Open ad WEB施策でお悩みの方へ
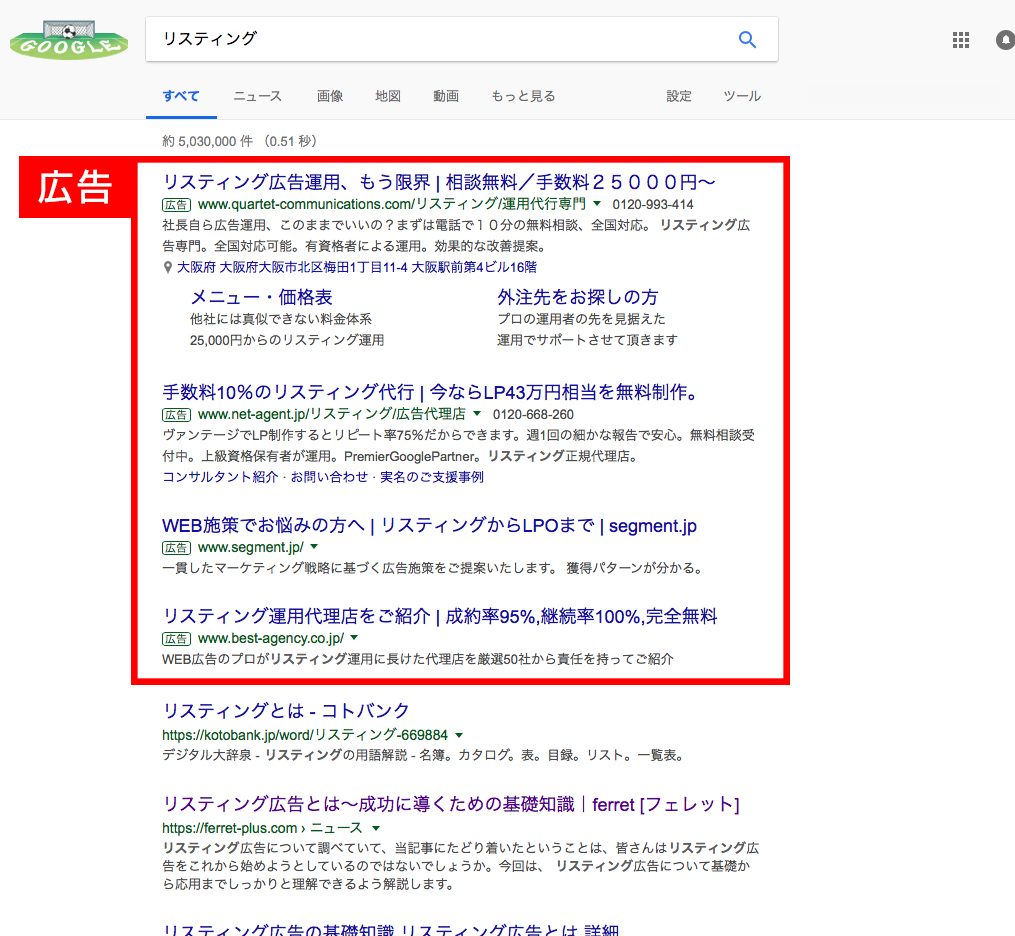The image size is (1015, 936). [429, 526]
